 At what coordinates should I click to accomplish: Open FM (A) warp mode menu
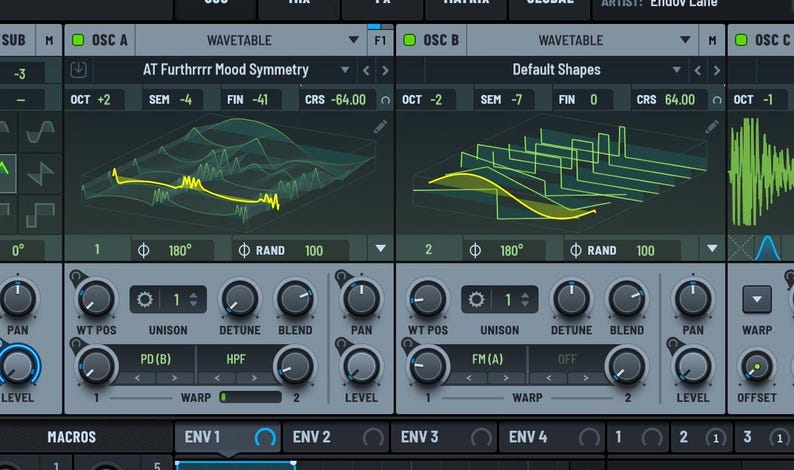[x=487, y=359]
